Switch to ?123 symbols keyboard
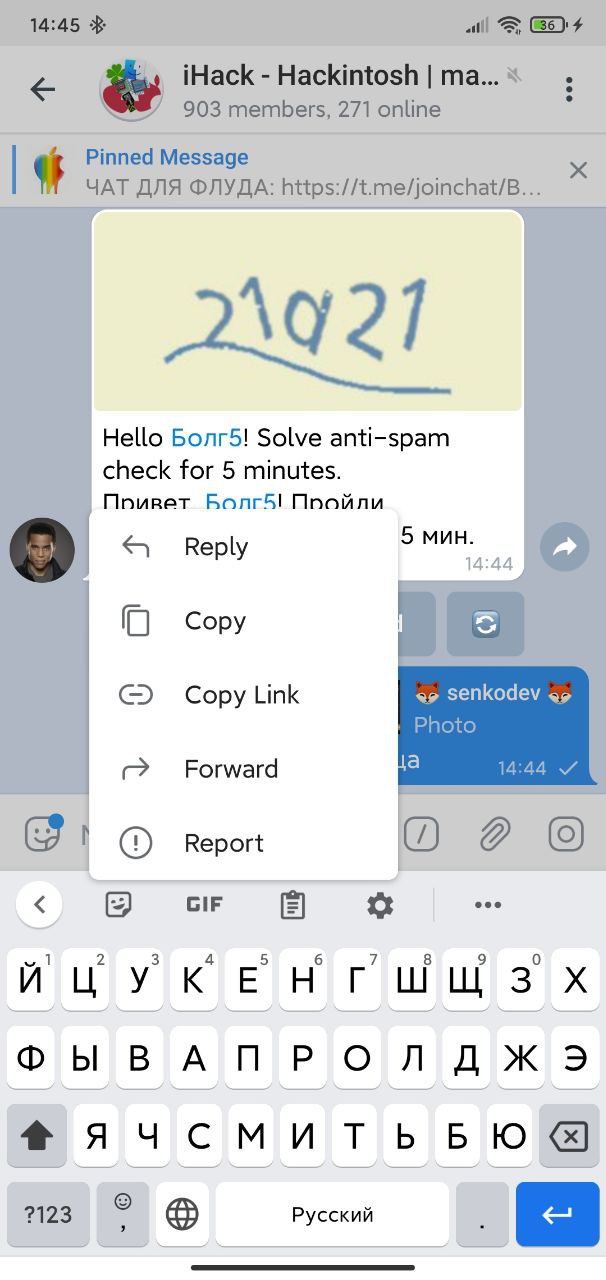 [48, 1214]
